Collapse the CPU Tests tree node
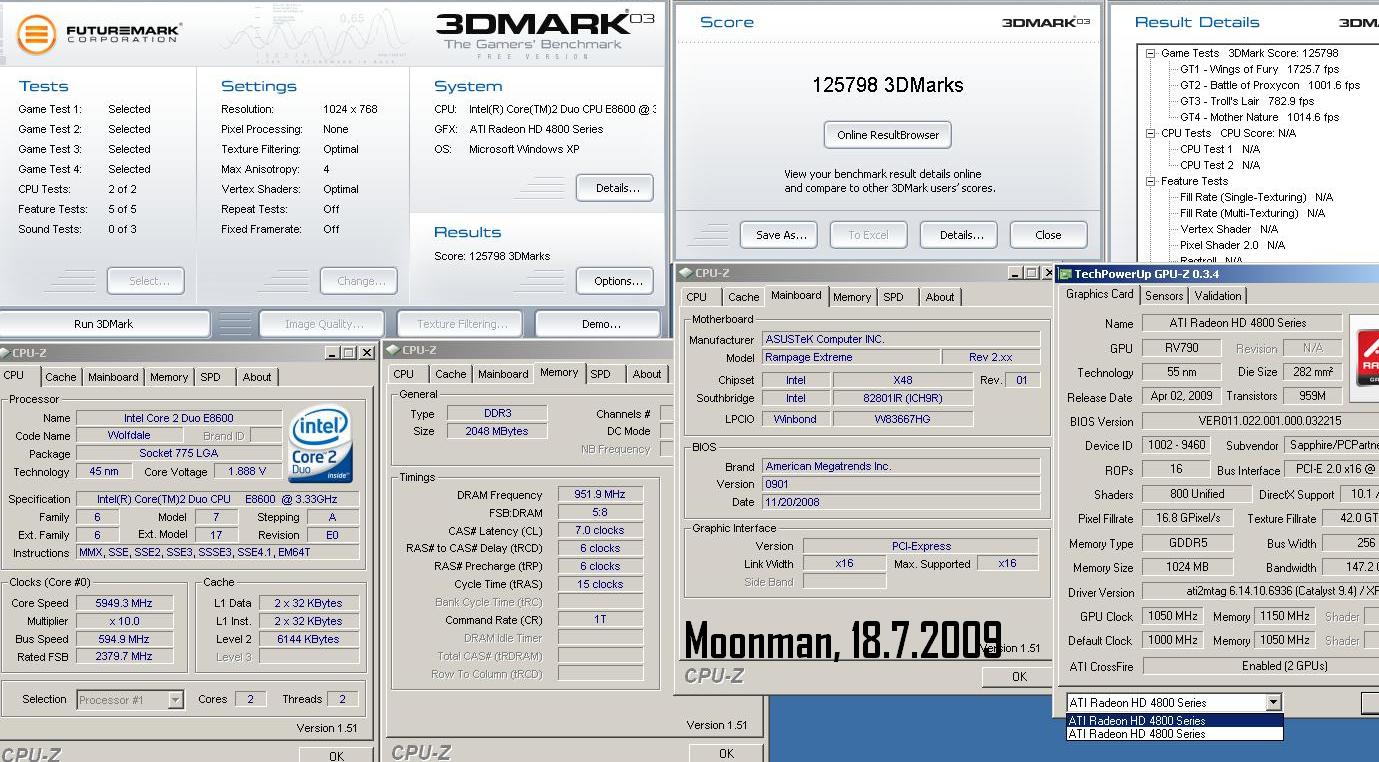1379x762 pixels. [1151, 133]
